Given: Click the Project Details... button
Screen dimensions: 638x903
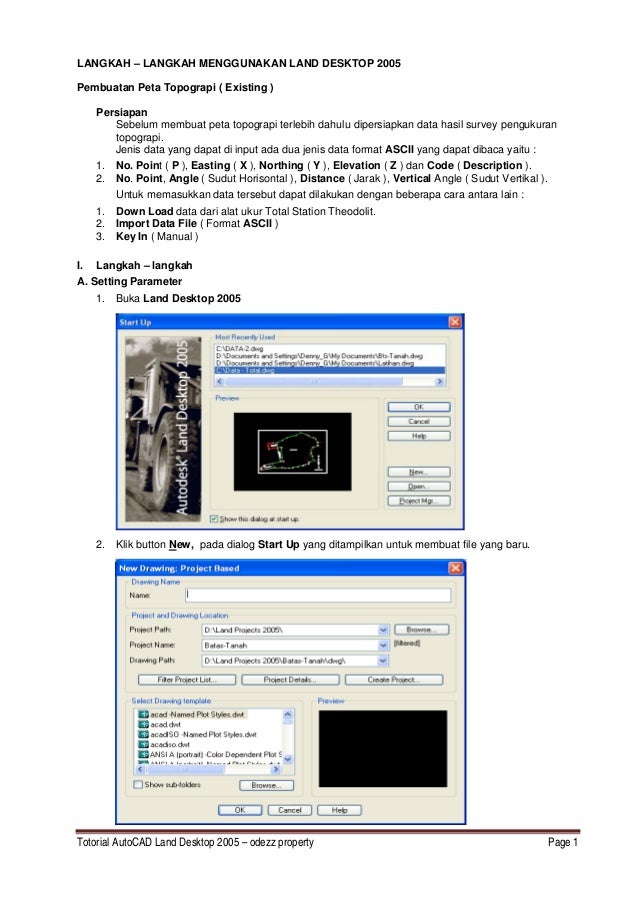Looking at the screenshot, I should click(290, 680).
